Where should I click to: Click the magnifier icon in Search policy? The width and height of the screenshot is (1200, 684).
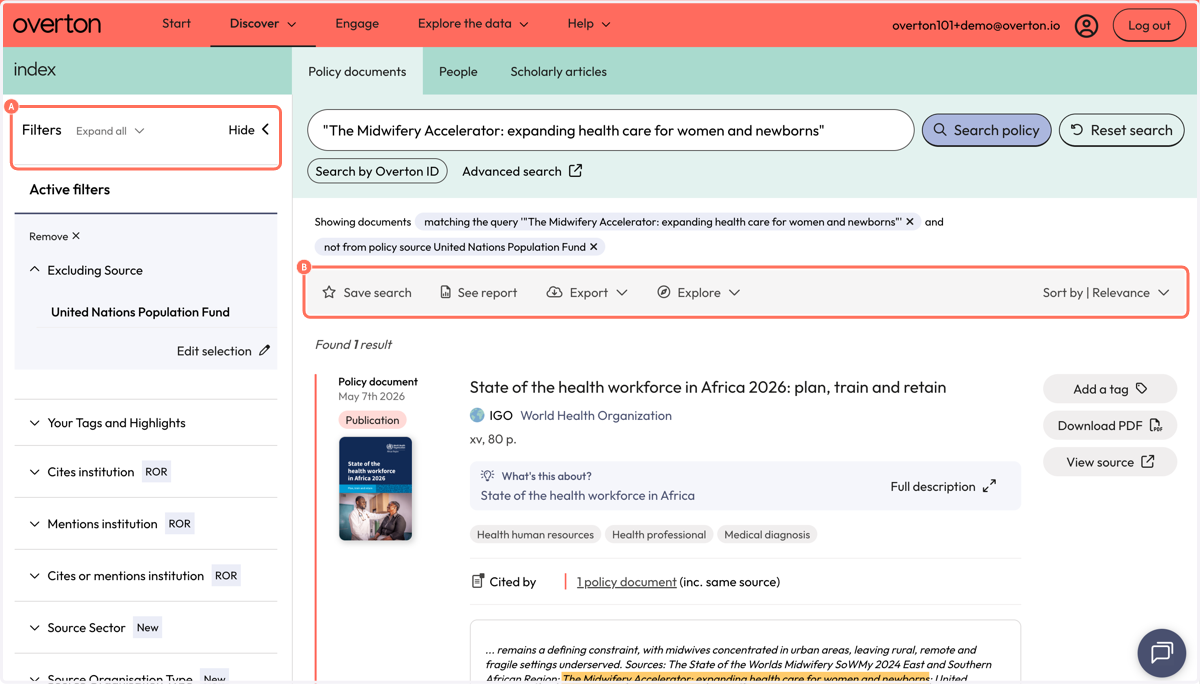tap(940, 130)
